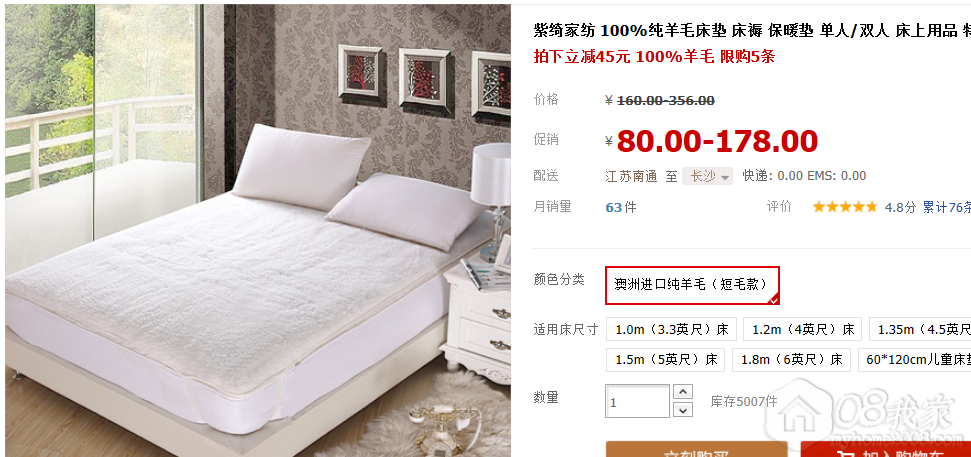Screen dimensions: 971x457
Task: Click the quantity input field
Action: click(x=638, y=401)
